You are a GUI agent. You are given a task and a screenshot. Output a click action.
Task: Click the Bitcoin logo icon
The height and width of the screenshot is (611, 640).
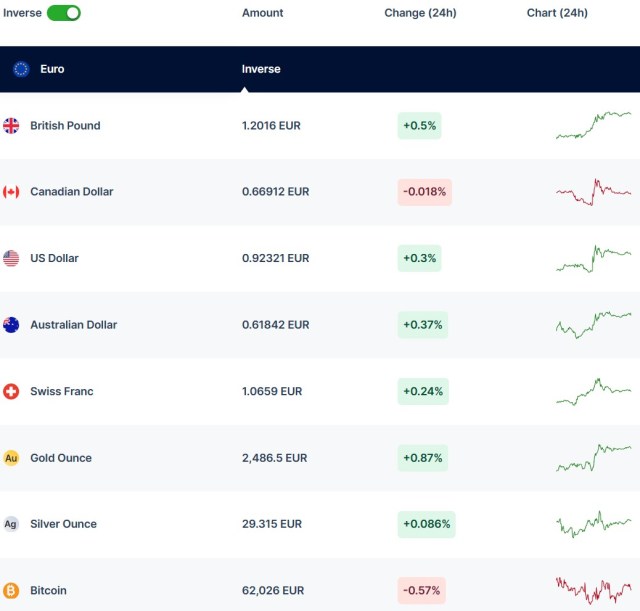(x=11, y=591)
